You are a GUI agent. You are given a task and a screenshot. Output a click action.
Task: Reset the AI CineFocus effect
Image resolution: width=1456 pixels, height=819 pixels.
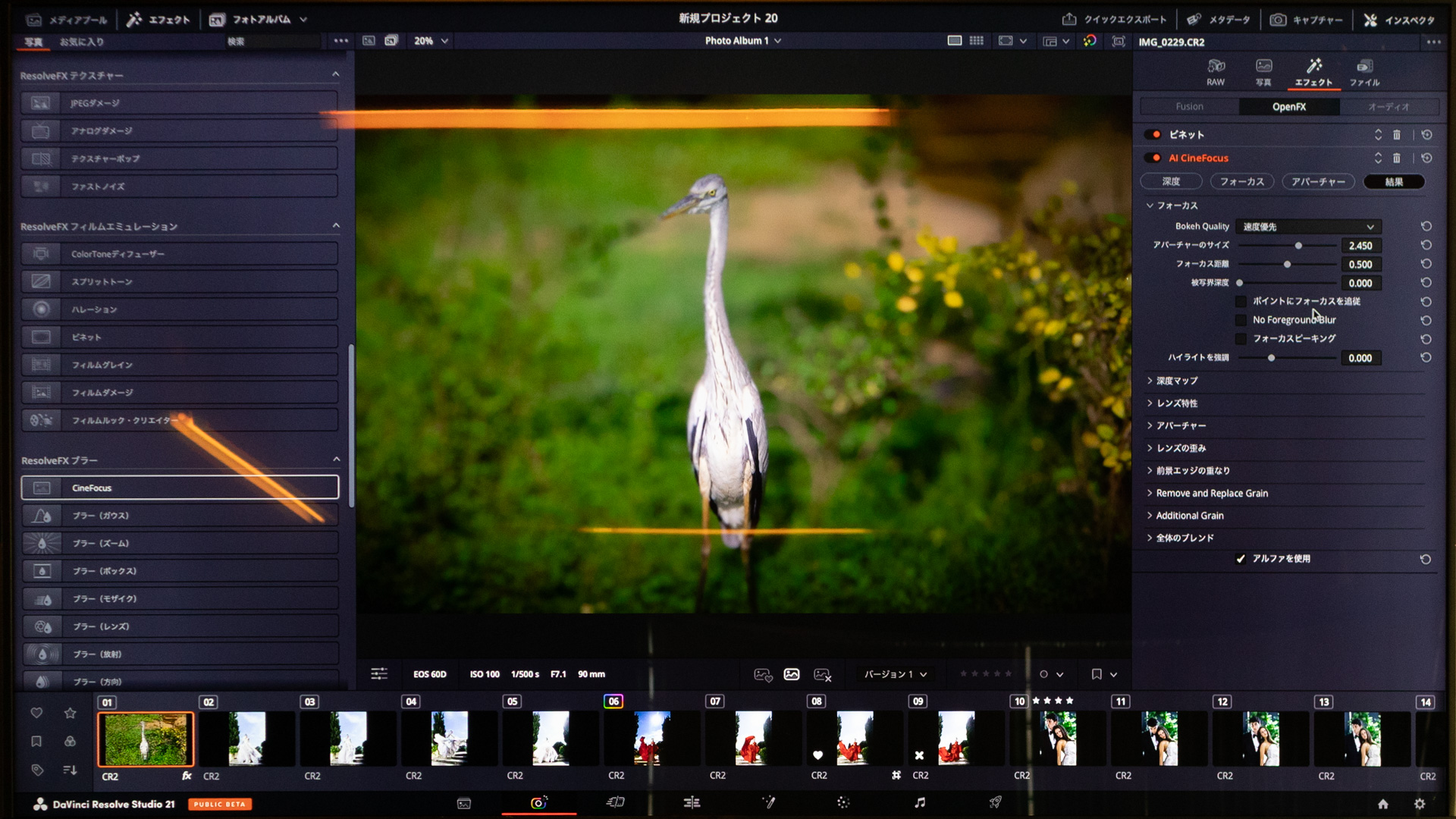(1426, 158)
